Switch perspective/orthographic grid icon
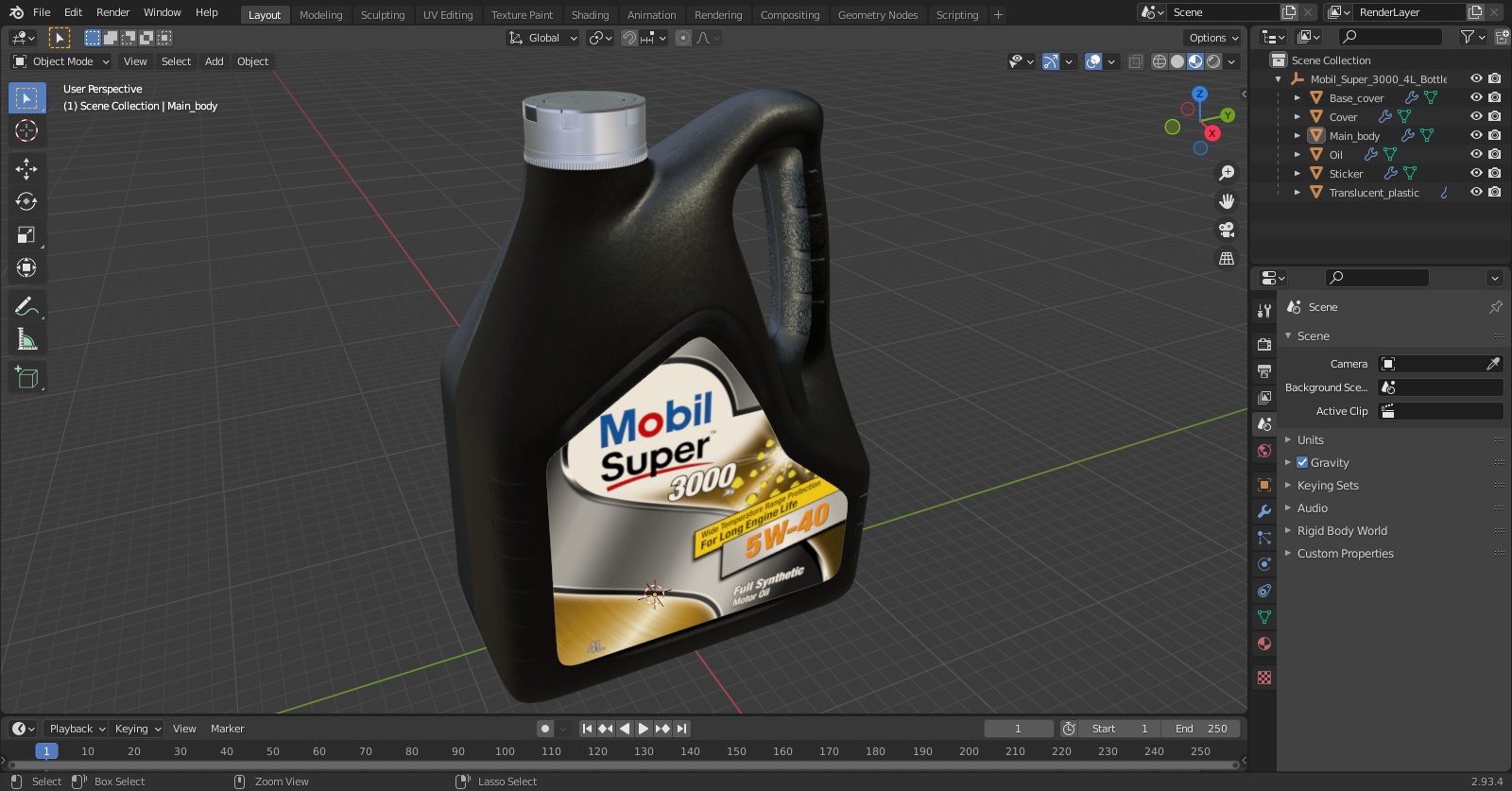 (x=1227, y=258)
